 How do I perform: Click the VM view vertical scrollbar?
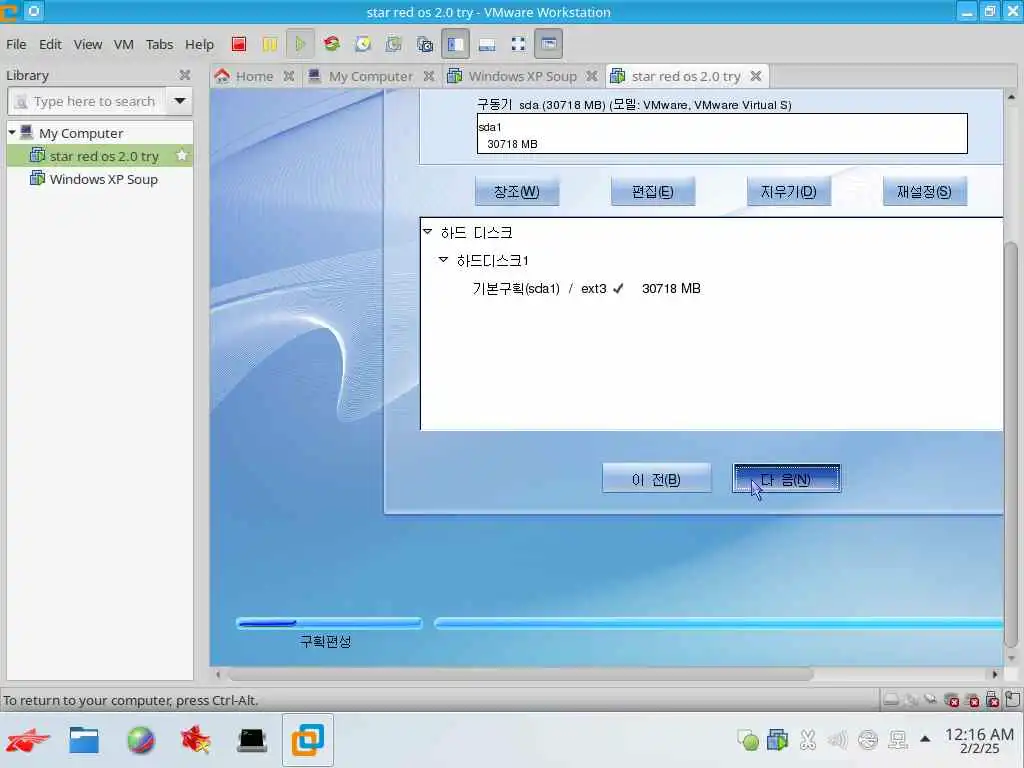[1011, 445]
